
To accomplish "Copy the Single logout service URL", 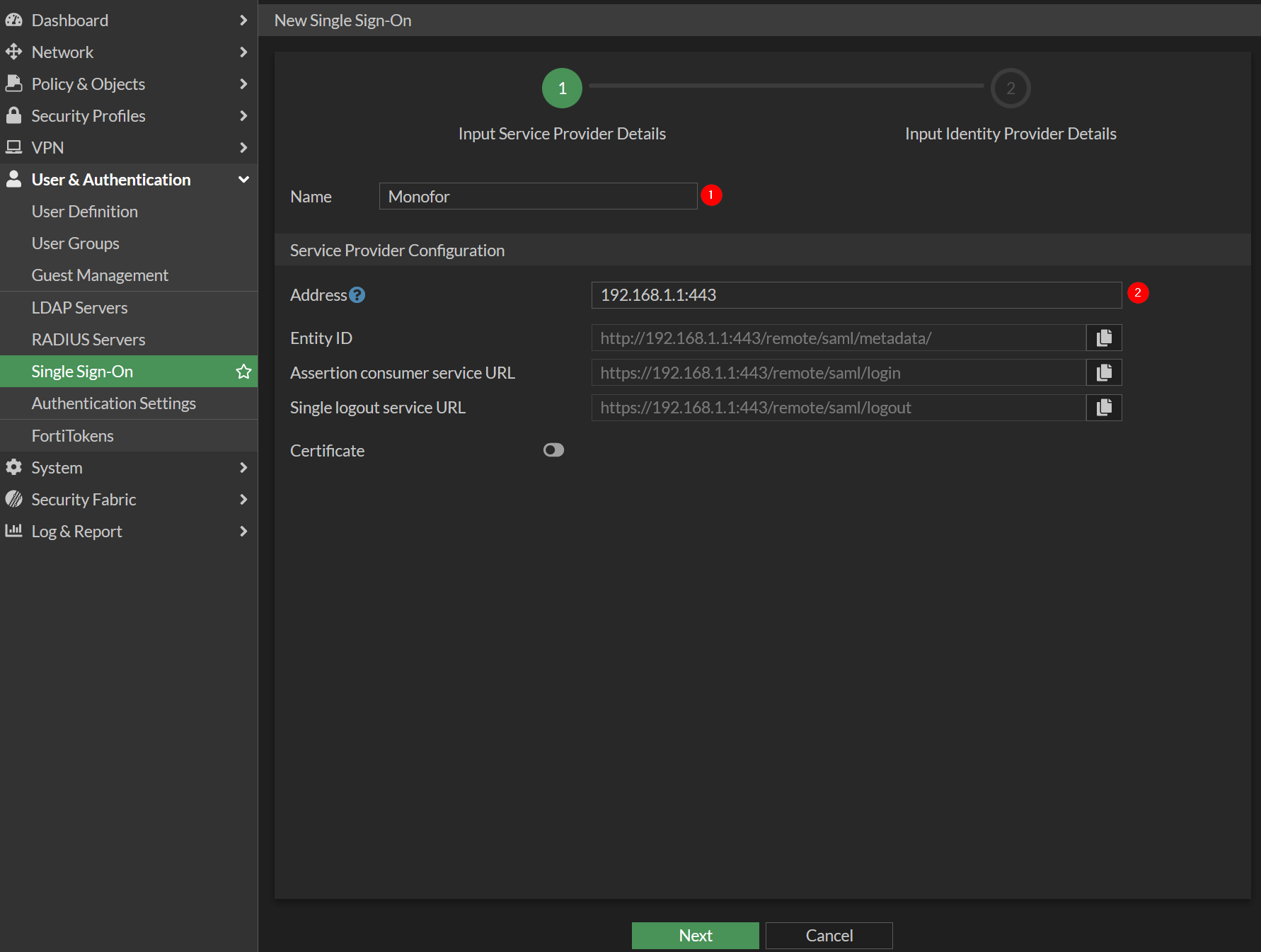I will pos(1104,408).
